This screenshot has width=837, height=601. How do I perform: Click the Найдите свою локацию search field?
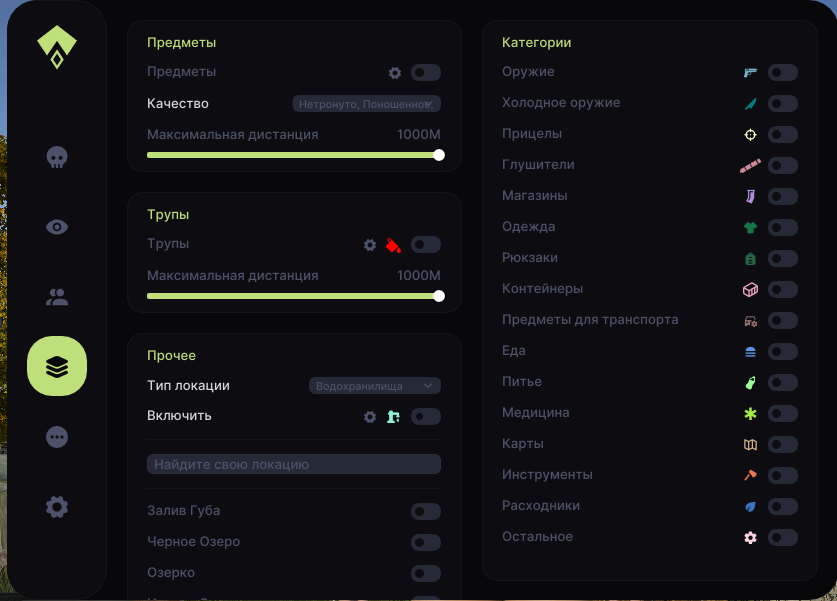[294, 464]
